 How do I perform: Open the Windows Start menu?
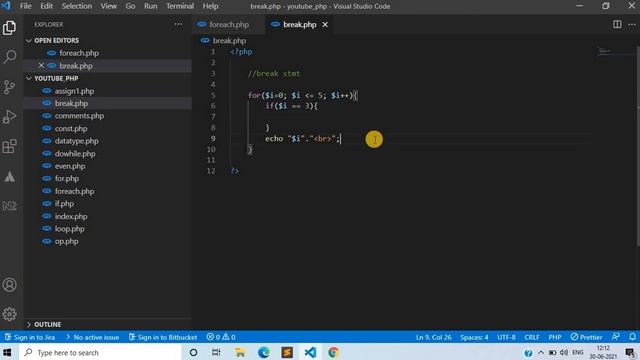click(8, 352)
